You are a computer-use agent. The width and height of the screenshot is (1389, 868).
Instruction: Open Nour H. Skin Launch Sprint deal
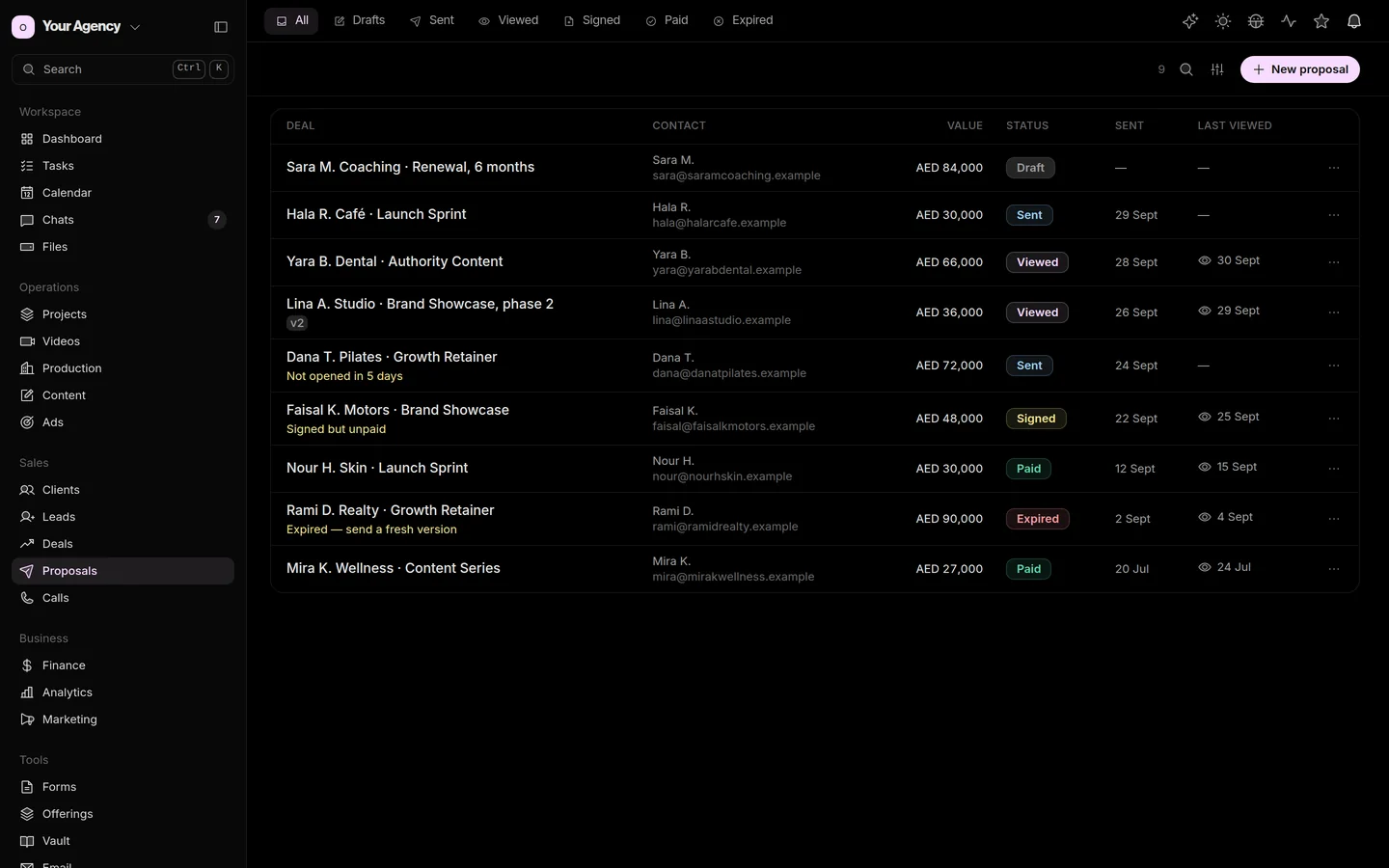pos(377,468)
